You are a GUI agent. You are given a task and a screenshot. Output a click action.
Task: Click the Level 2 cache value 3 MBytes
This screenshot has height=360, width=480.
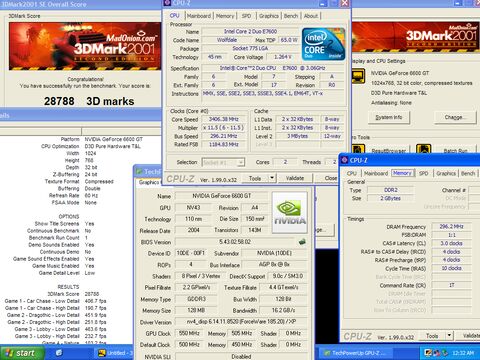click(298, 136)
